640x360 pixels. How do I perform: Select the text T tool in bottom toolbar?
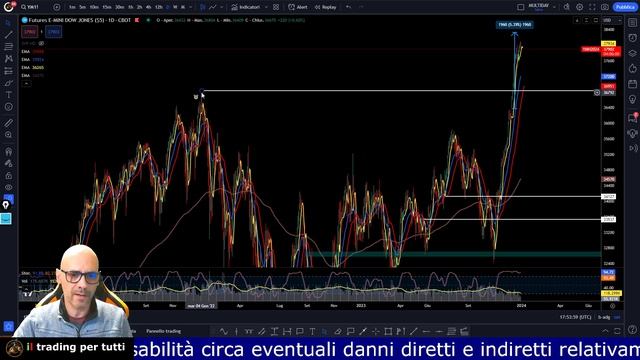tap(312, 331)
